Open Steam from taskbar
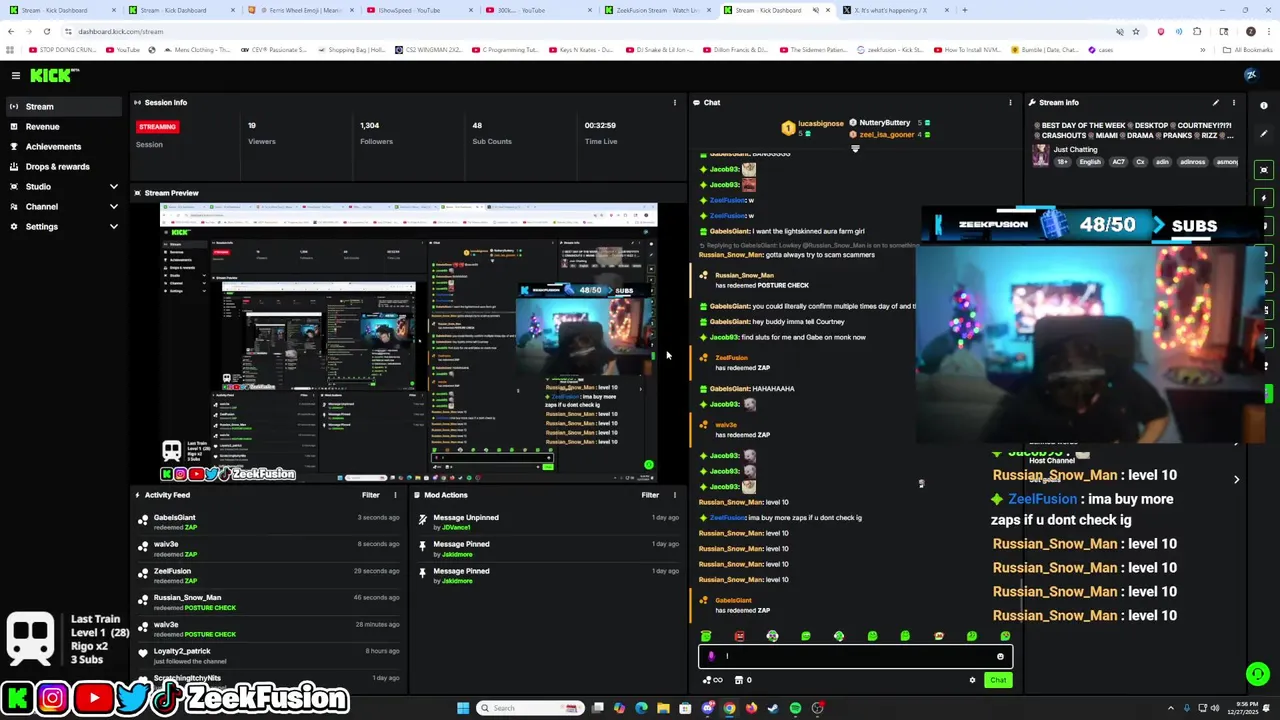This screenshot has width=1280, height=720. [773, 708]
